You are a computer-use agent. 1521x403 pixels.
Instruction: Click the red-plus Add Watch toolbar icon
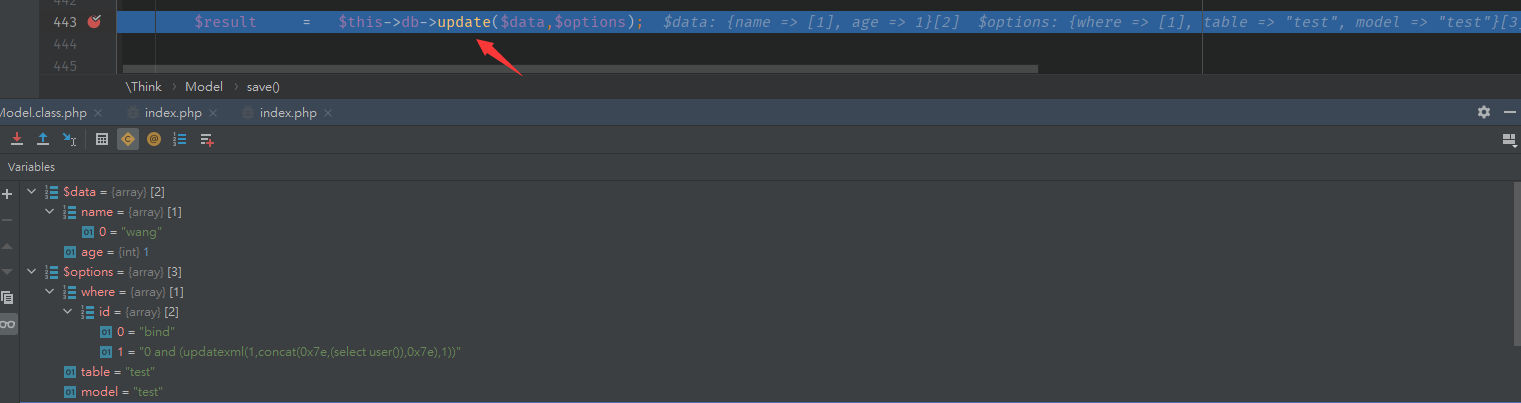coord(206,140)
